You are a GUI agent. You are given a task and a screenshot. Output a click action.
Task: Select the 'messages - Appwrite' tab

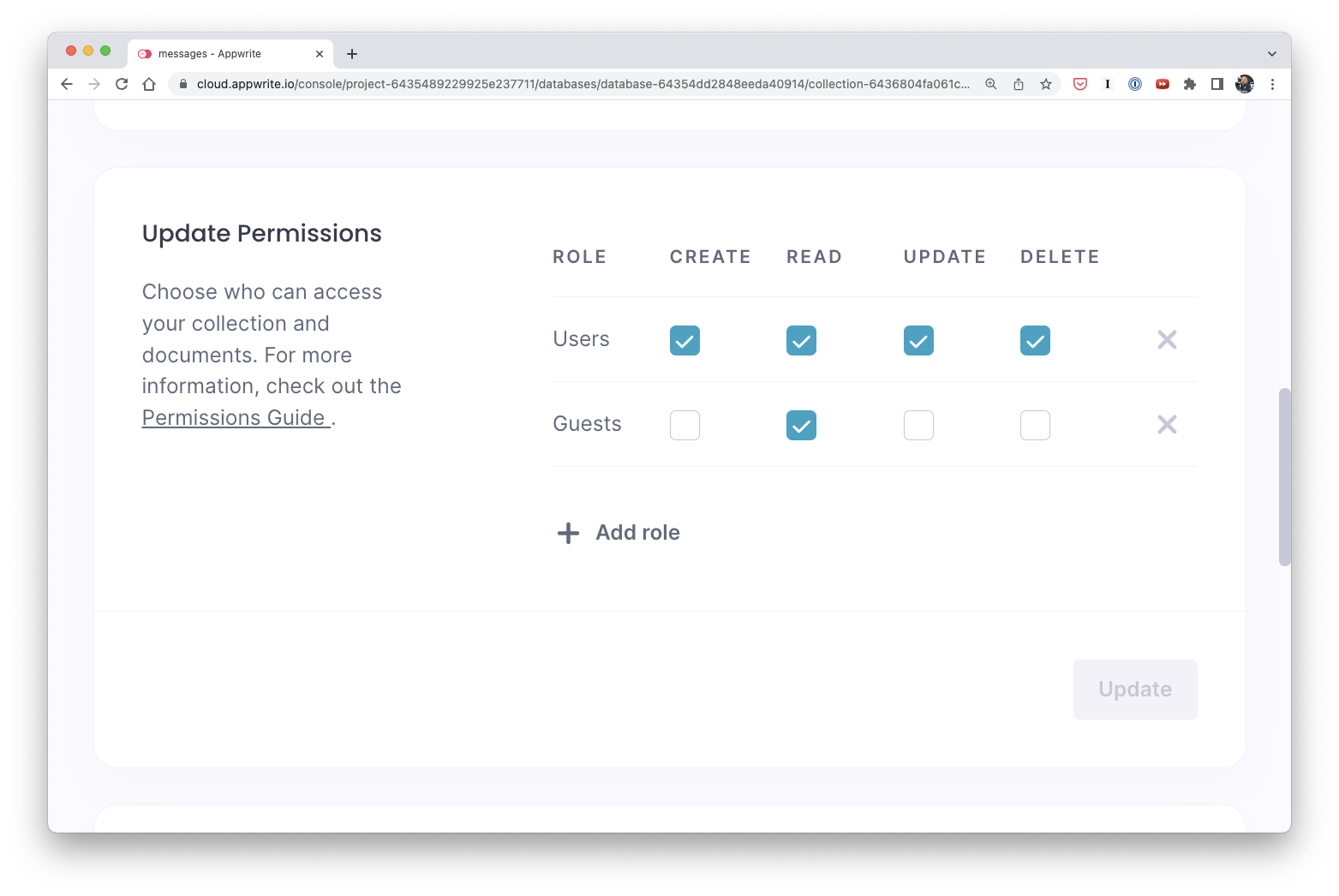[230, 54]
